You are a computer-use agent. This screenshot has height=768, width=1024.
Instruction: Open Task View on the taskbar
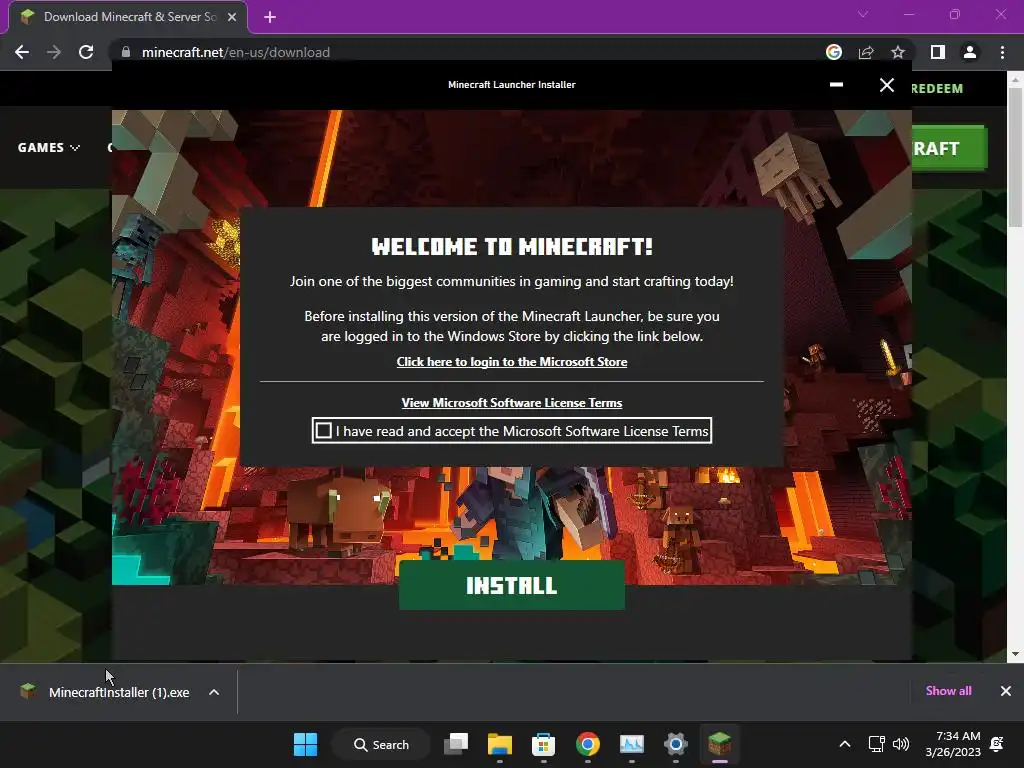456,744
